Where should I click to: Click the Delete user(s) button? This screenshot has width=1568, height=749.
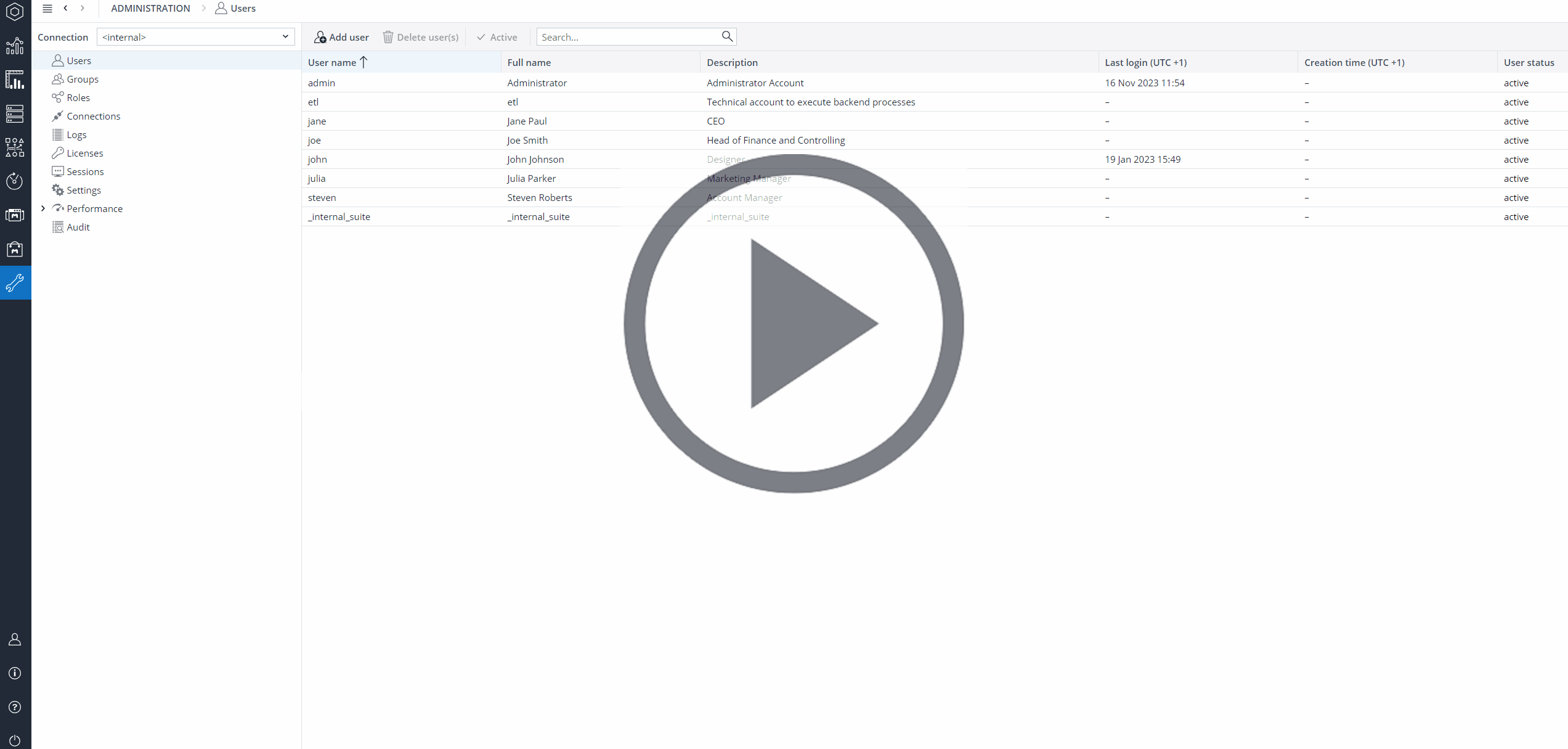(421, 37)
